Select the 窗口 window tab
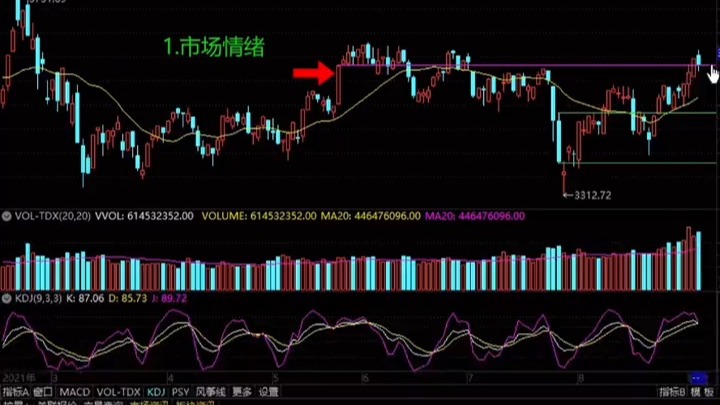 pyautogui.click(x=43, y=391)
